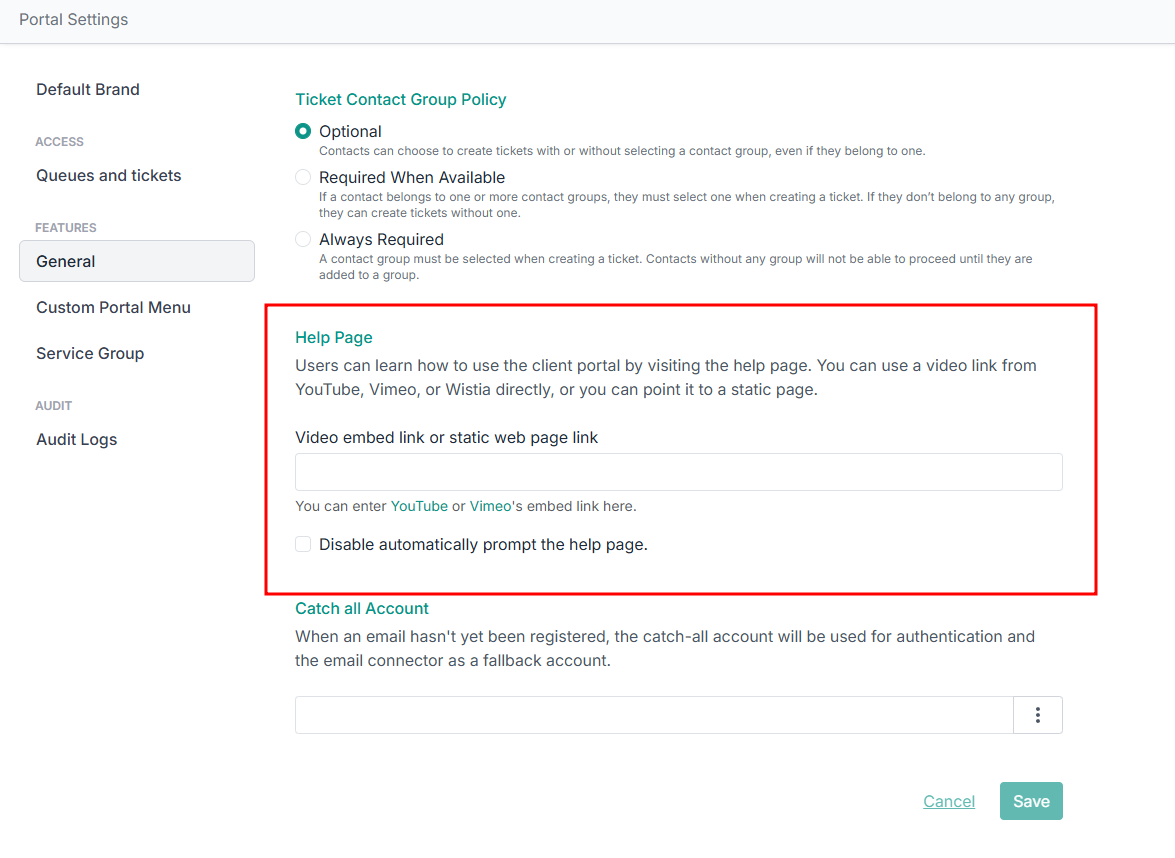Choose Required When Available policy
Image resolution: width=1175 pixels, height=858 pixels.
click(303, 177)
